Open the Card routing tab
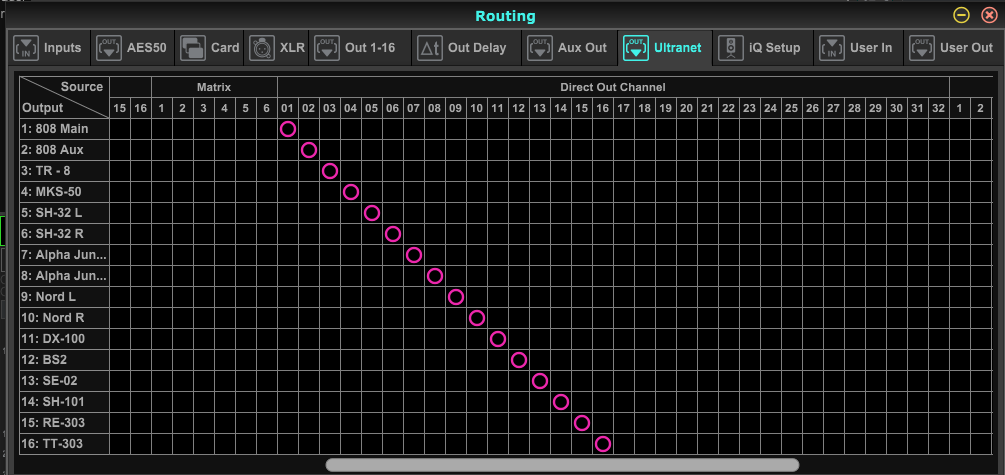The image size is (1005, 475). point(209,48)
